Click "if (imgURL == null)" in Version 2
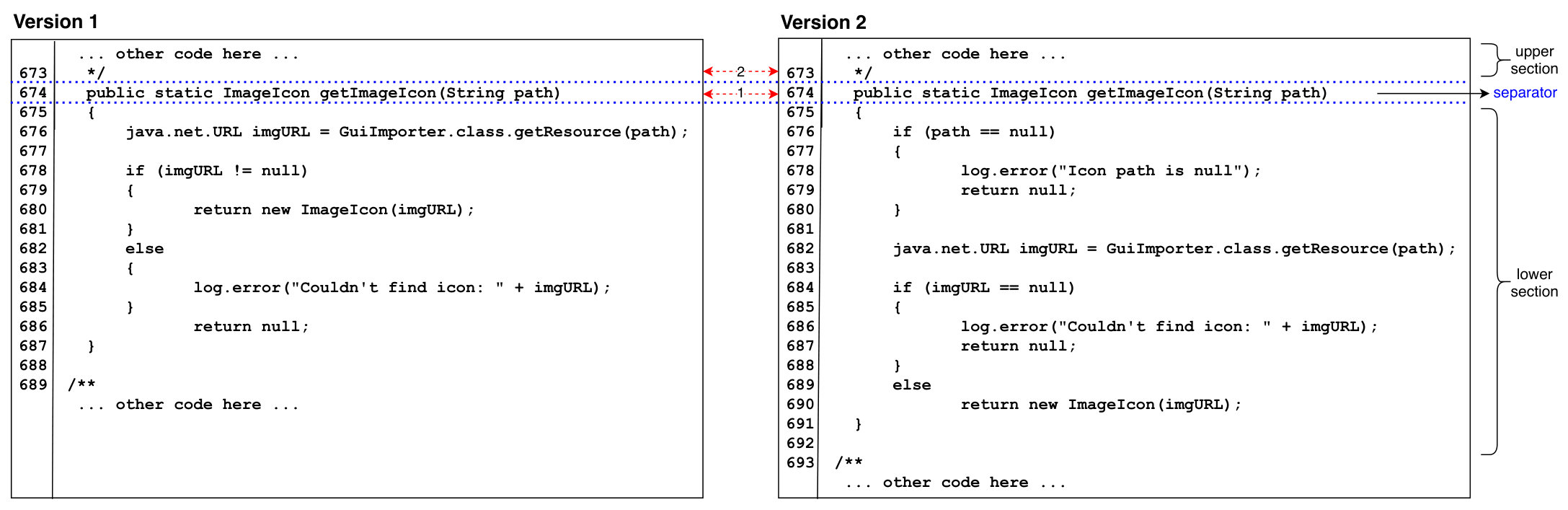 tap(984, 288)
